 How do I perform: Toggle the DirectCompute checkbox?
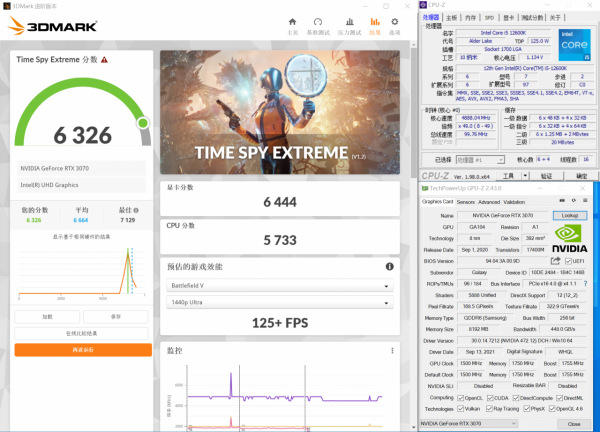tap(516, 398)
